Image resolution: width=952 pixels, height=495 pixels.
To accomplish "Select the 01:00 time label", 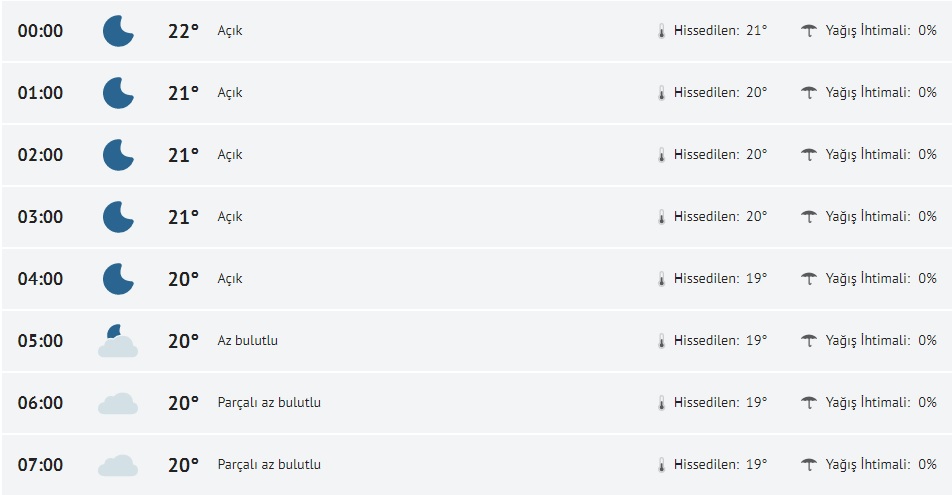I will coord(40,93).
